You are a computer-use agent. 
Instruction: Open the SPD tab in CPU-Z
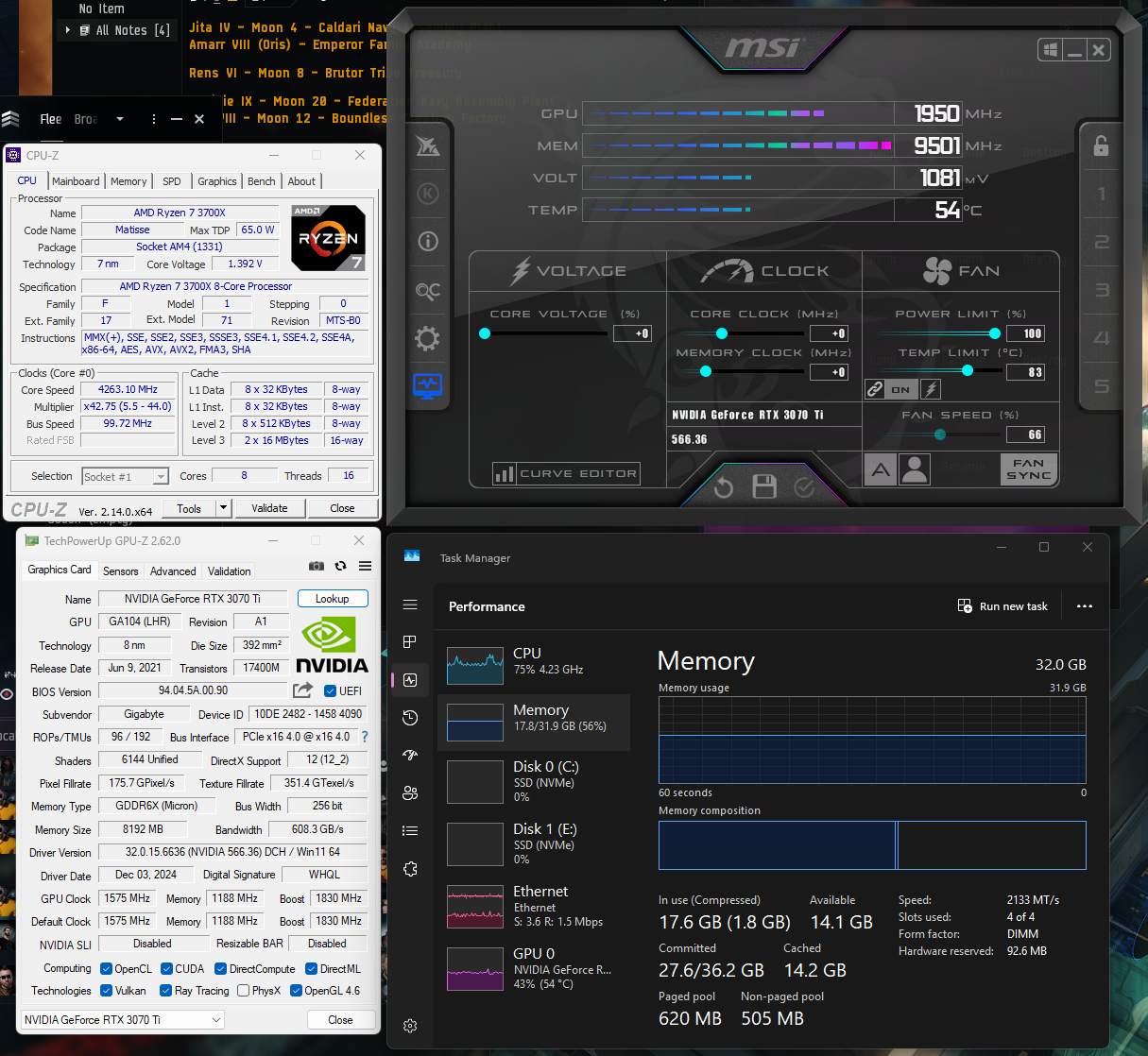coord(171,181)
